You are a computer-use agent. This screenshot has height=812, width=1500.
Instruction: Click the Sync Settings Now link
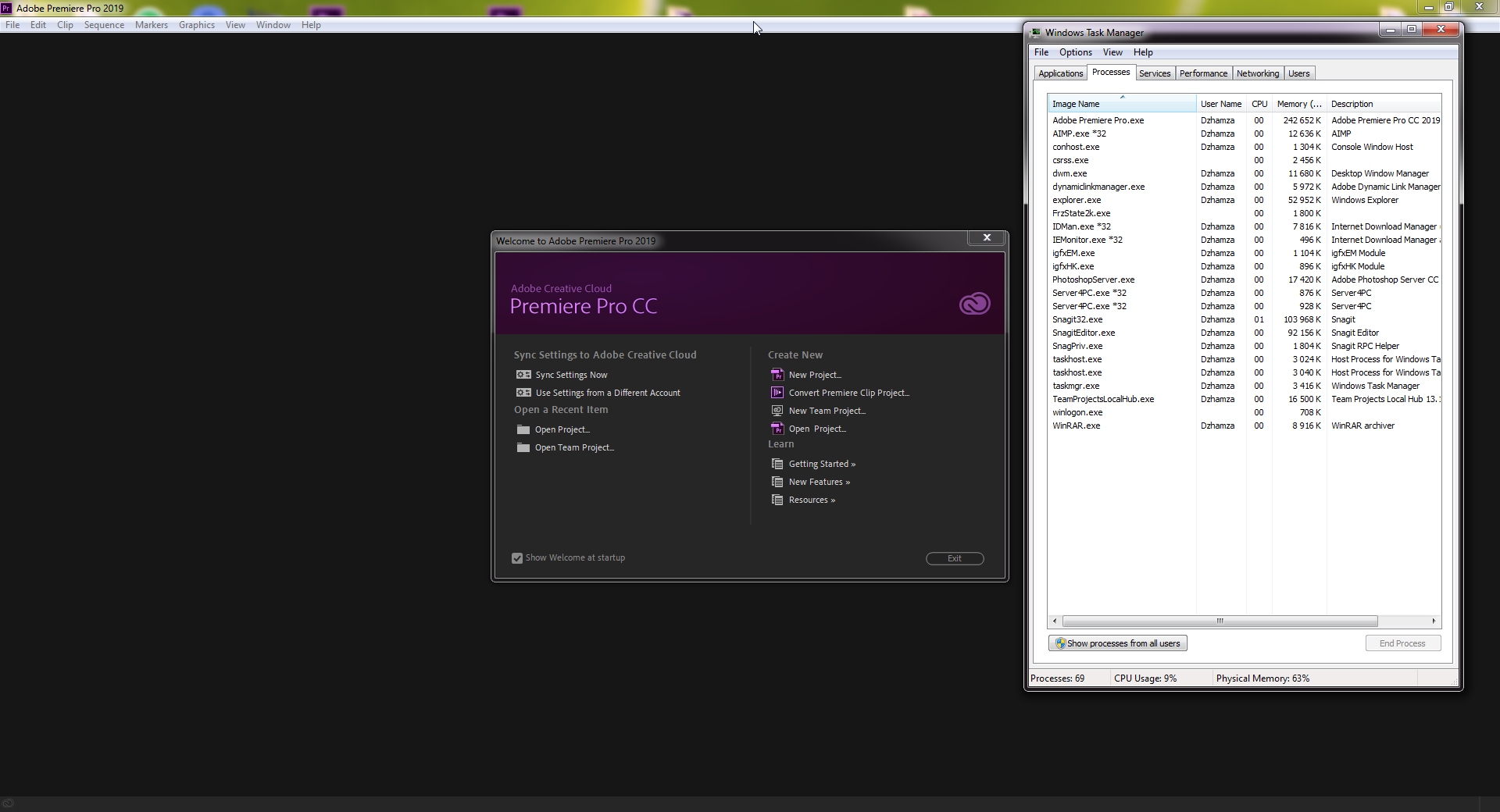[x=571, y=375]
